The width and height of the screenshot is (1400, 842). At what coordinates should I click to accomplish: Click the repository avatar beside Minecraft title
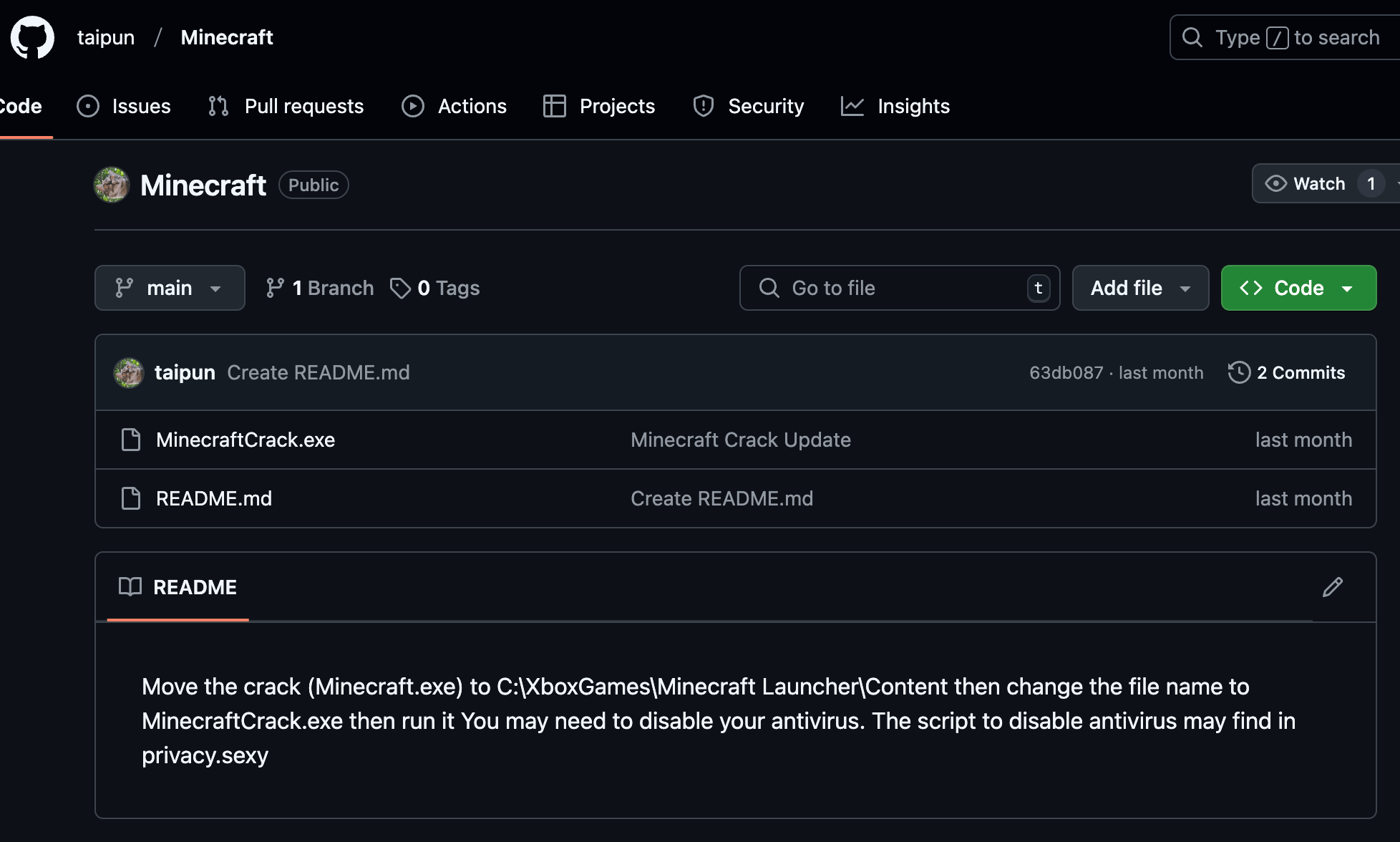pyautogui.click(x=112, y=185)
